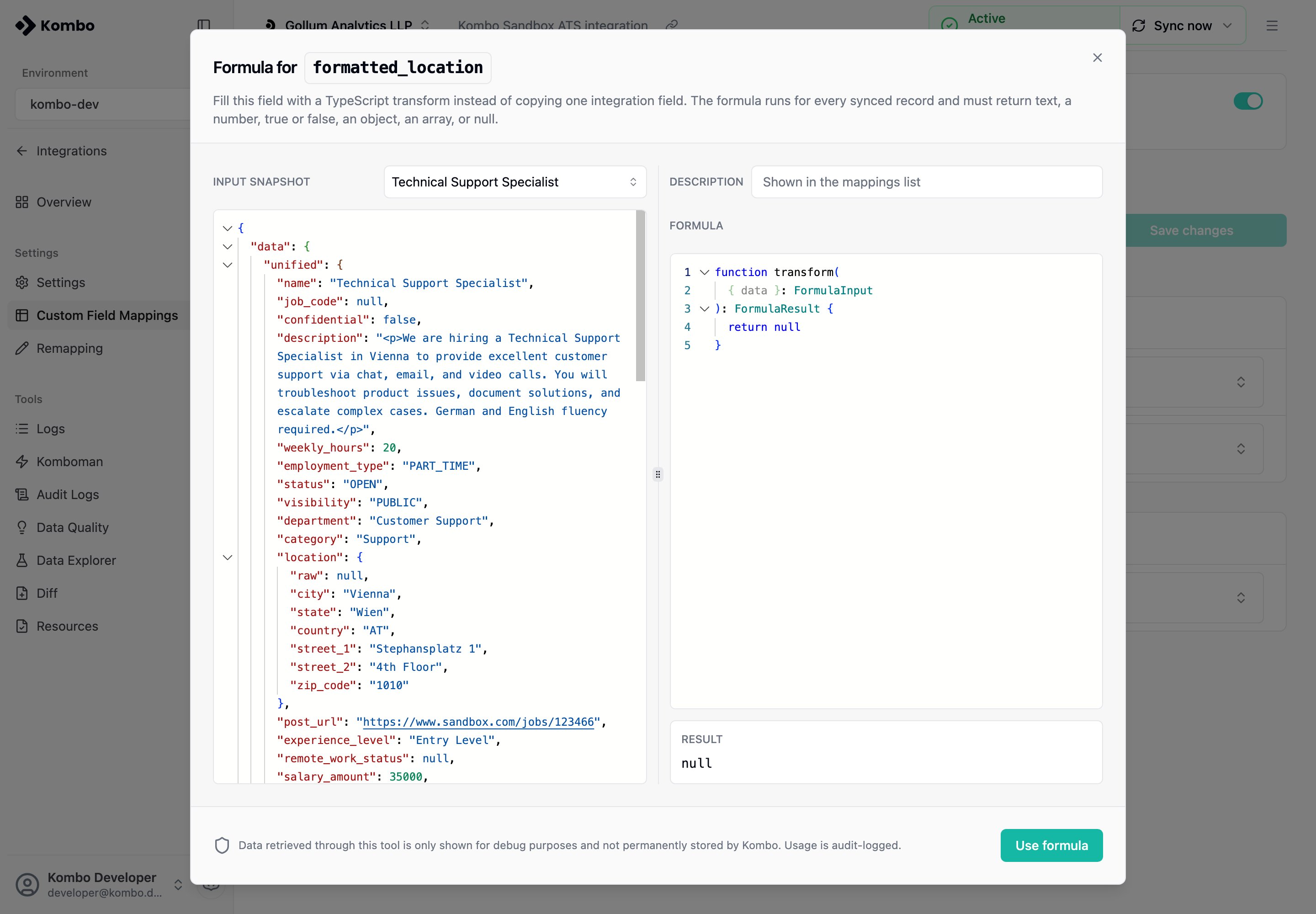Click the "city": "Vienna" JSON row
The image size is (1316, 914).
(346, 594)
